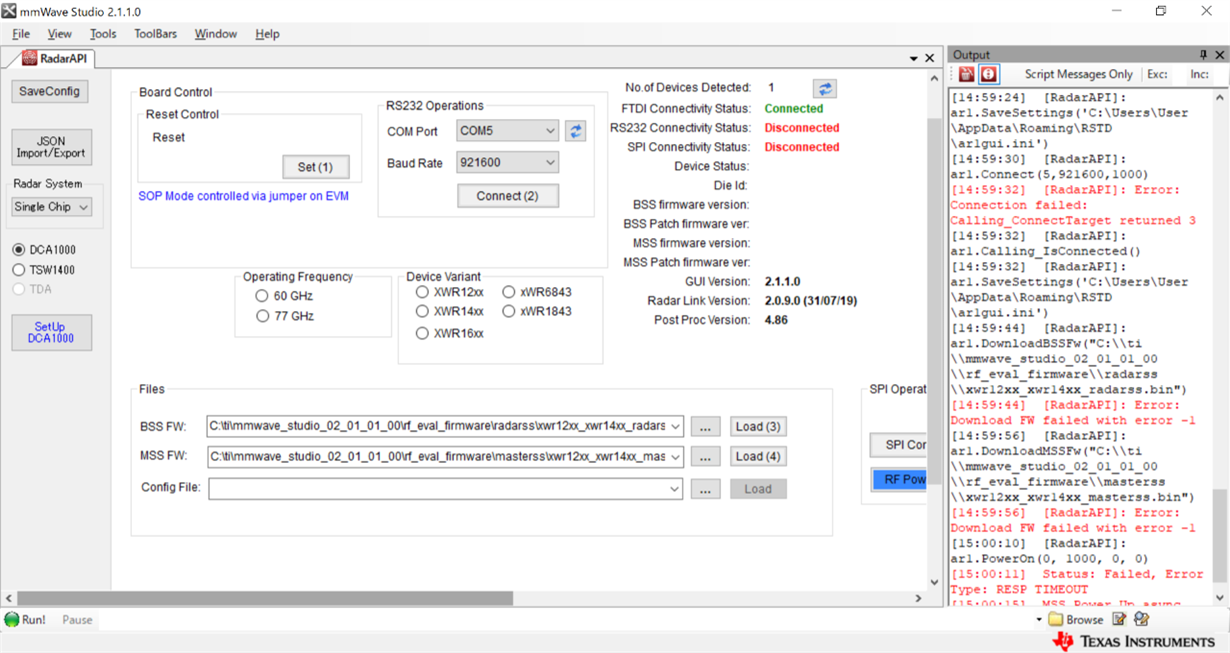Screen dimensions: 1230x653
Task: Browse for BSS FW file with ... button
Action: [705, 427]
